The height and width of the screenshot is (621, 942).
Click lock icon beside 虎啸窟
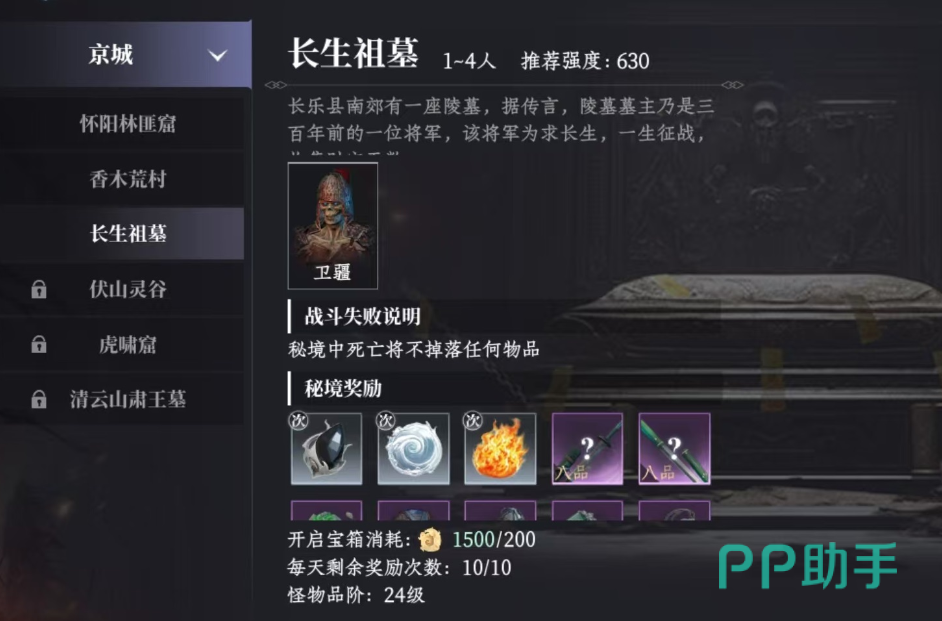(x=39, y=345)
